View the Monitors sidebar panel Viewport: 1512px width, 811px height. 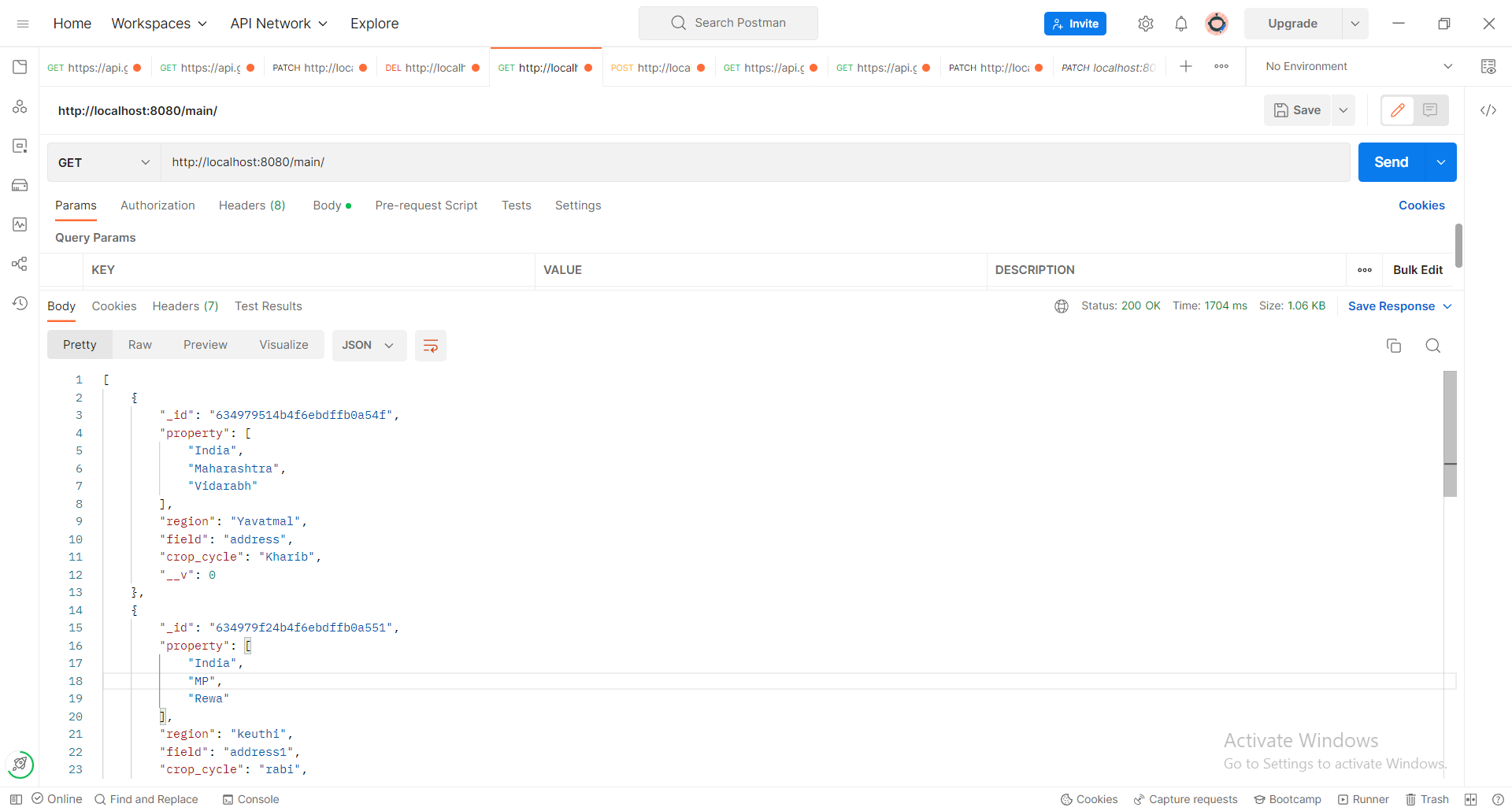point(20,224)
